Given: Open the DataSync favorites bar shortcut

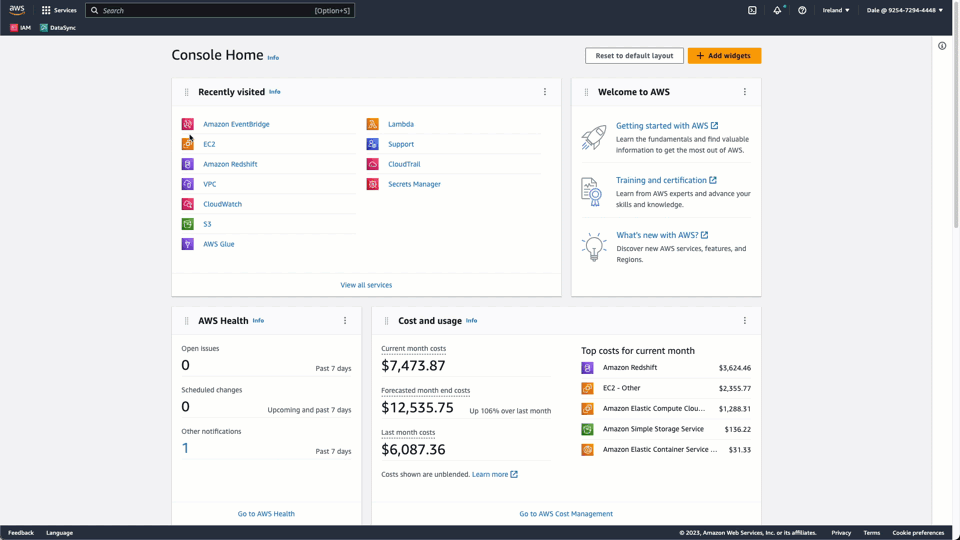Looking at the screenshot, I should click(x=58, y=28).
